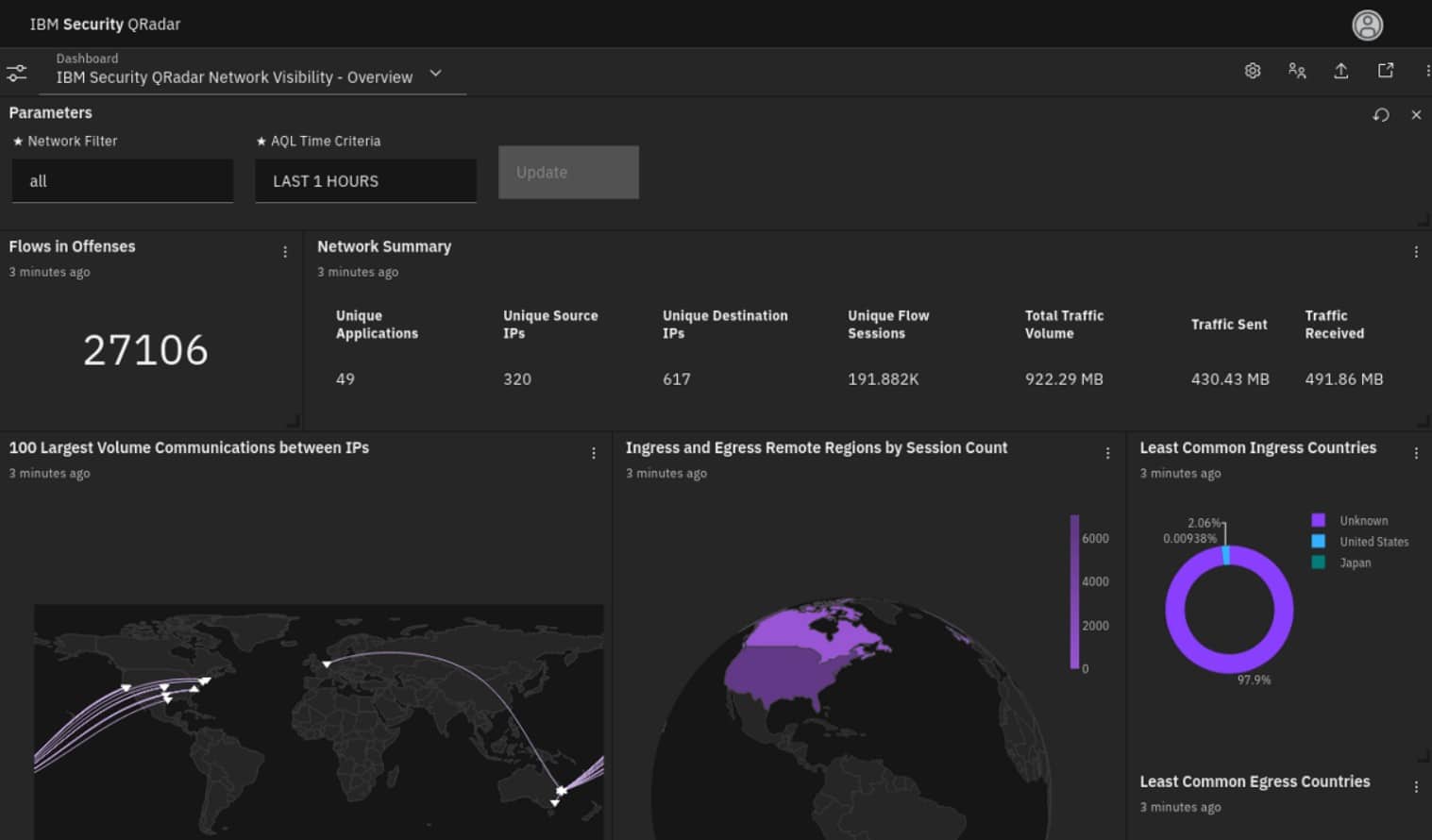Expand the dashboard selector chevron

[x=435, y=74]
